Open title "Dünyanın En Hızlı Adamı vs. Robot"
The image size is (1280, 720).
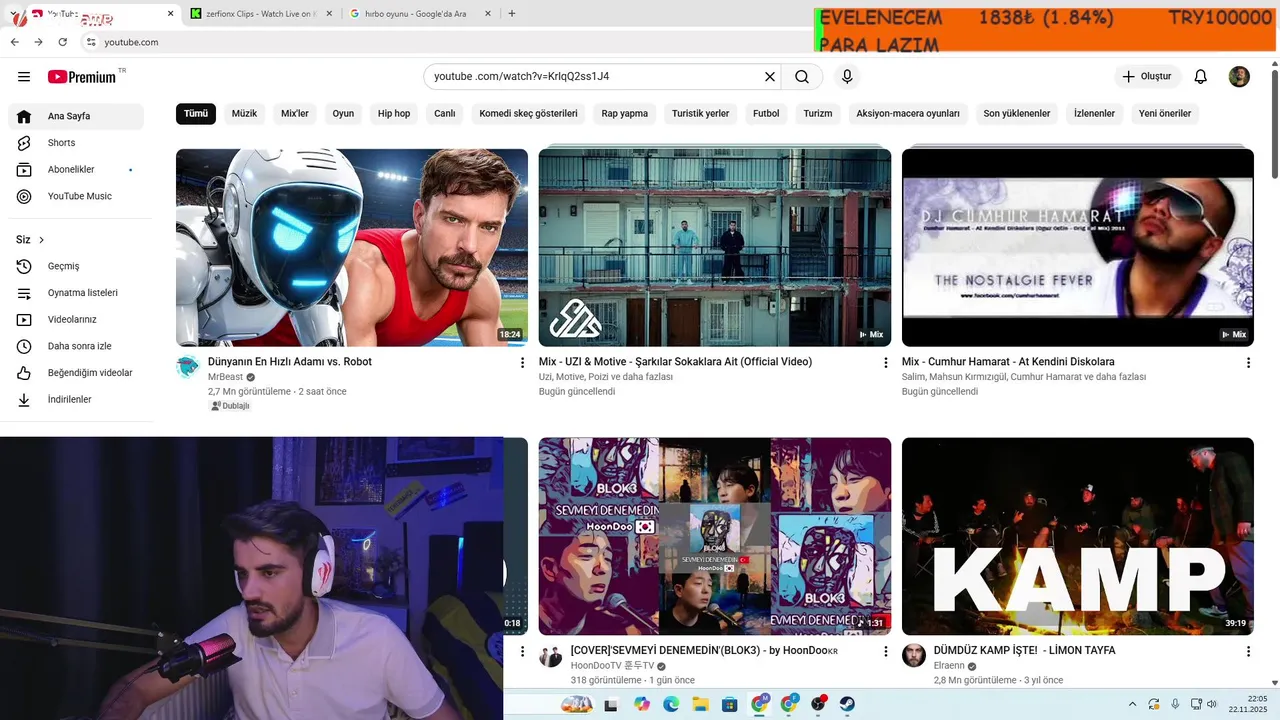click(290, 362)
